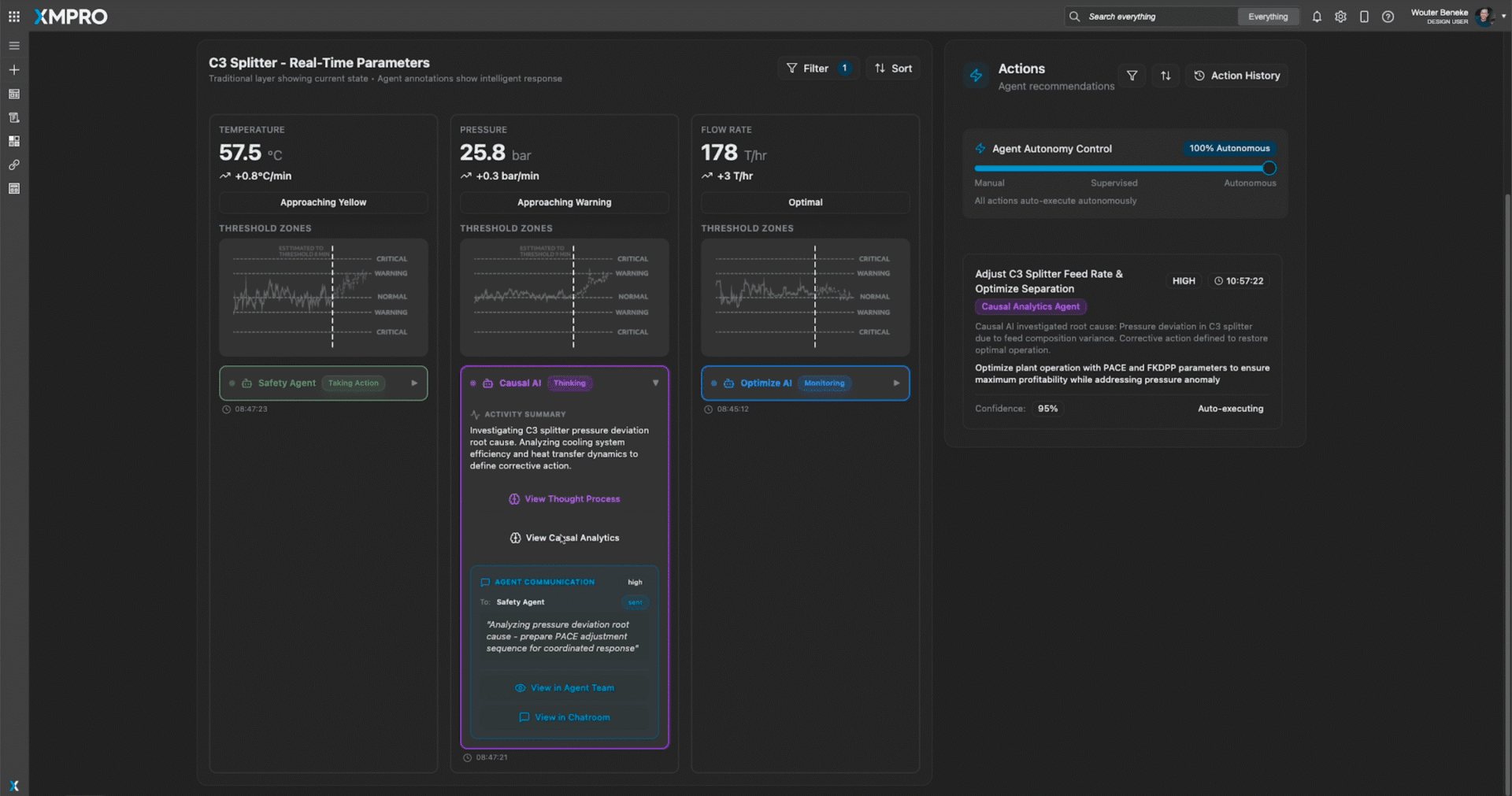Expand the Safety Agent card

[x=414, y=383]
